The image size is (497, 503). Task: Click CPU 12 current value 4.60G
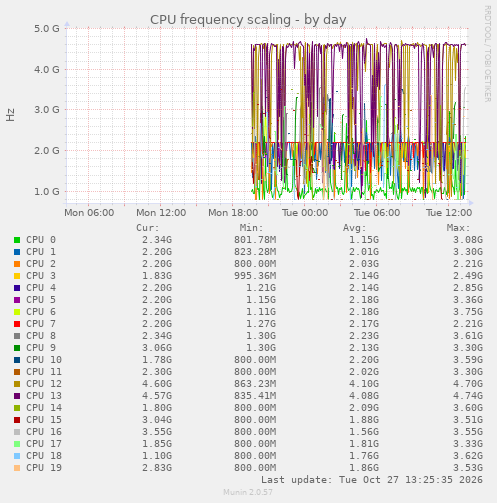pyautogui.click(x=157, y=384)
